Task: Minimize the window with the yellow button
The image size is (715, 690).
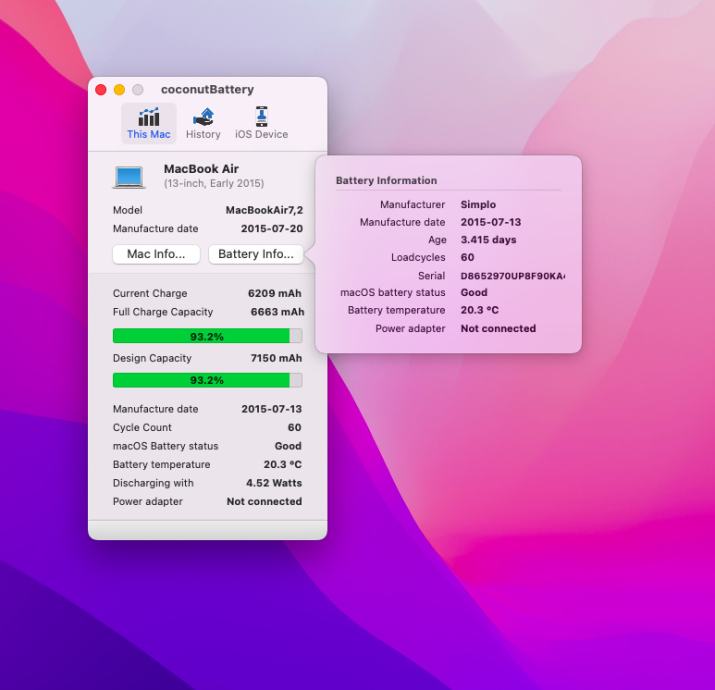Action: pos(119,90)
